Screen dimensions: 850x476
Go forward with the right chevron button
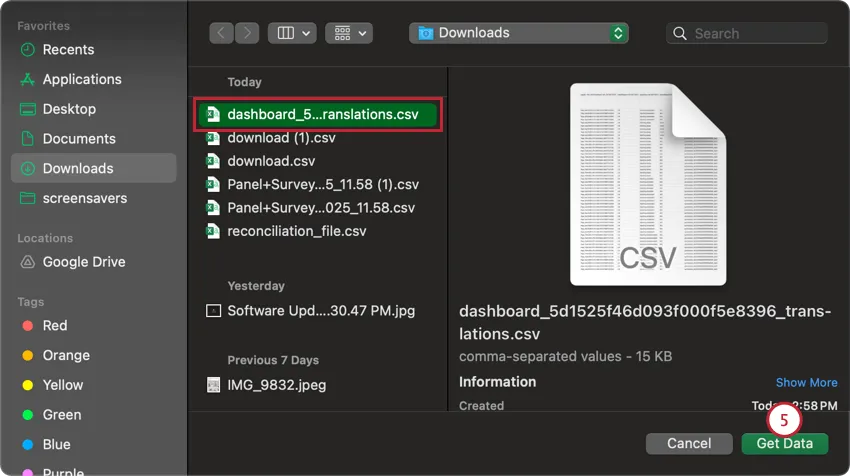[x=247, y=33]
